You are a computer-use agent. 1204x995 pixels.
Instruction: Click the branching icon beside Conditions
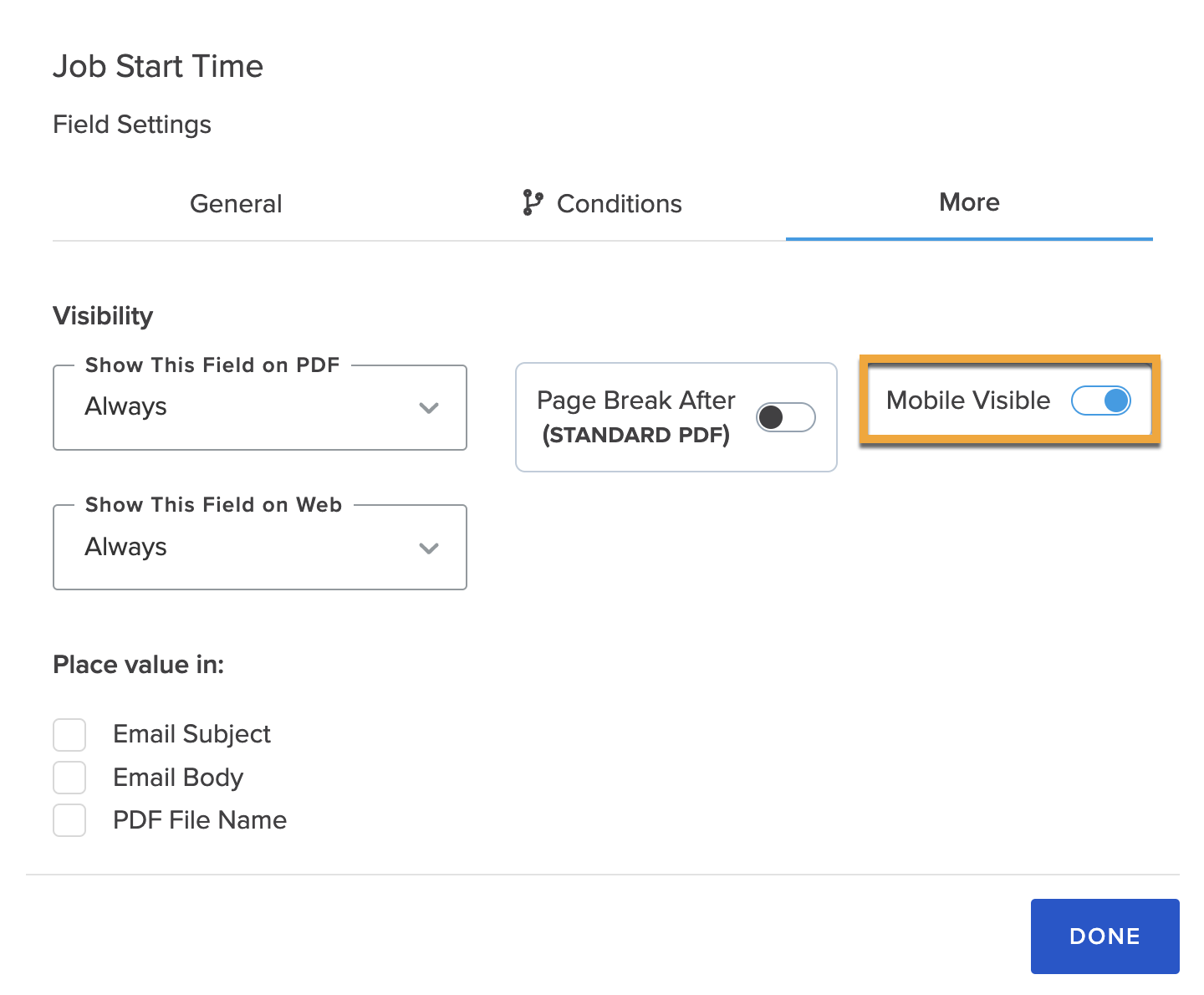click(532, 203)
